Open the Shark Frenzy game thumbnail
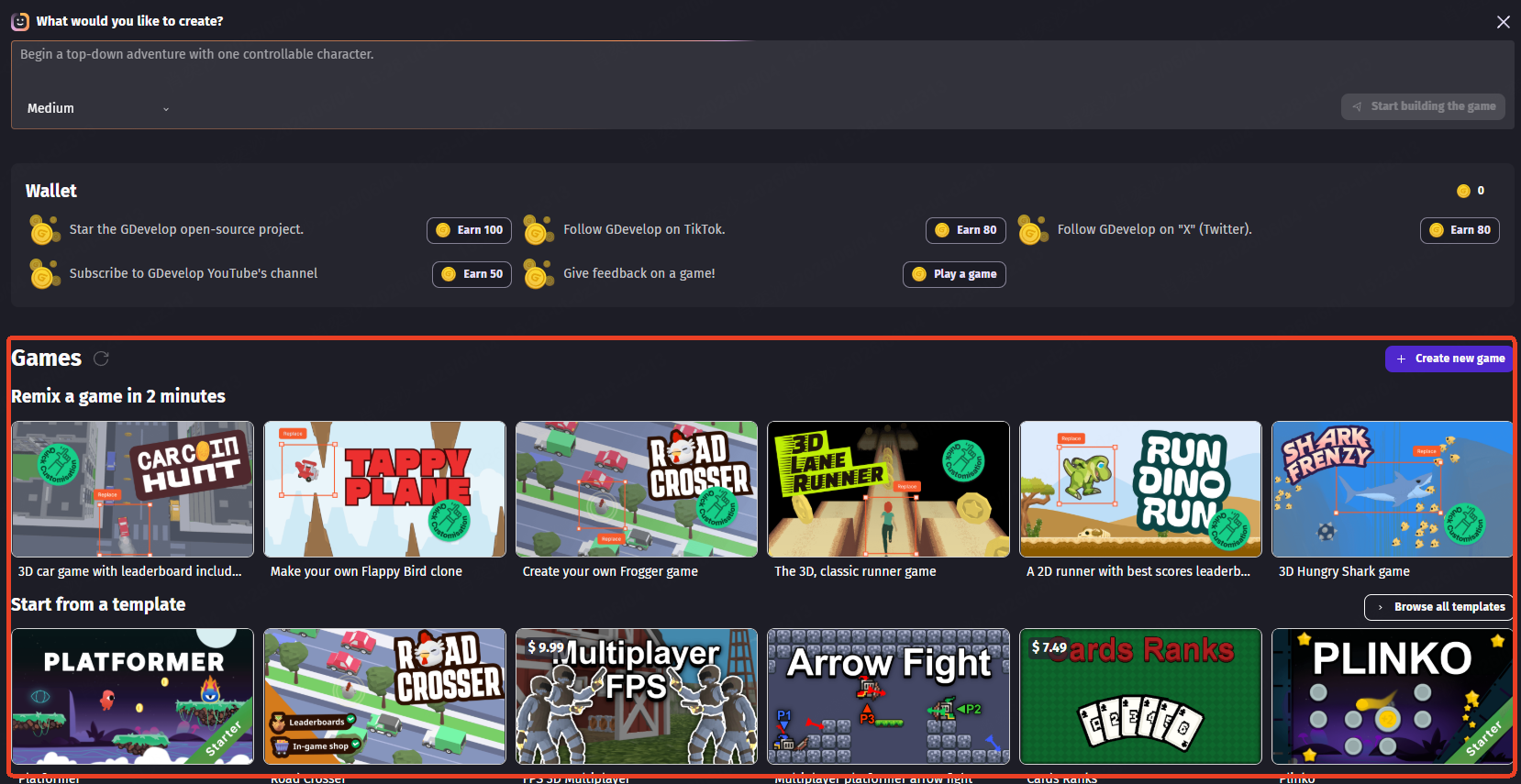Viewport: 1521px width, 784px height. coord(1393,490)
